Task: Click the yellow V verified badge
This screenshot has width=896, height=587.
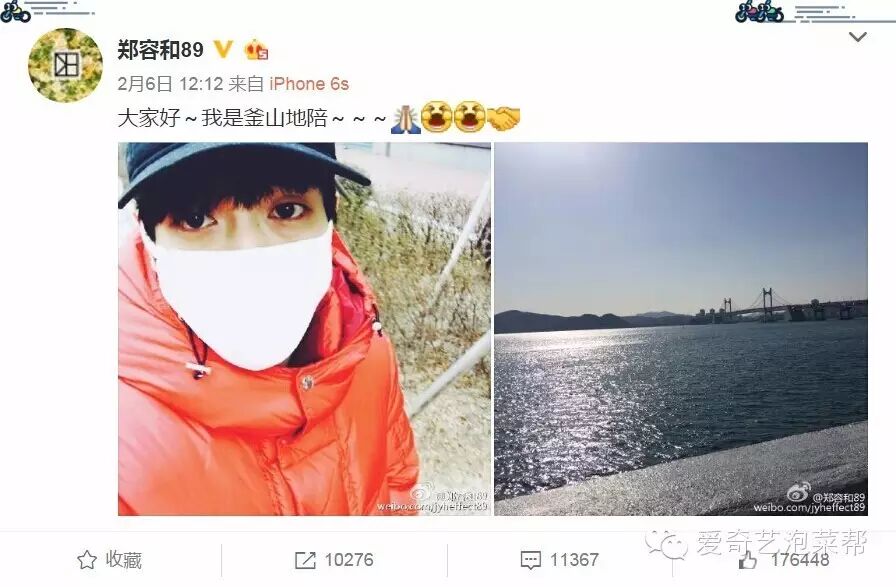Action: click(223, 50)
